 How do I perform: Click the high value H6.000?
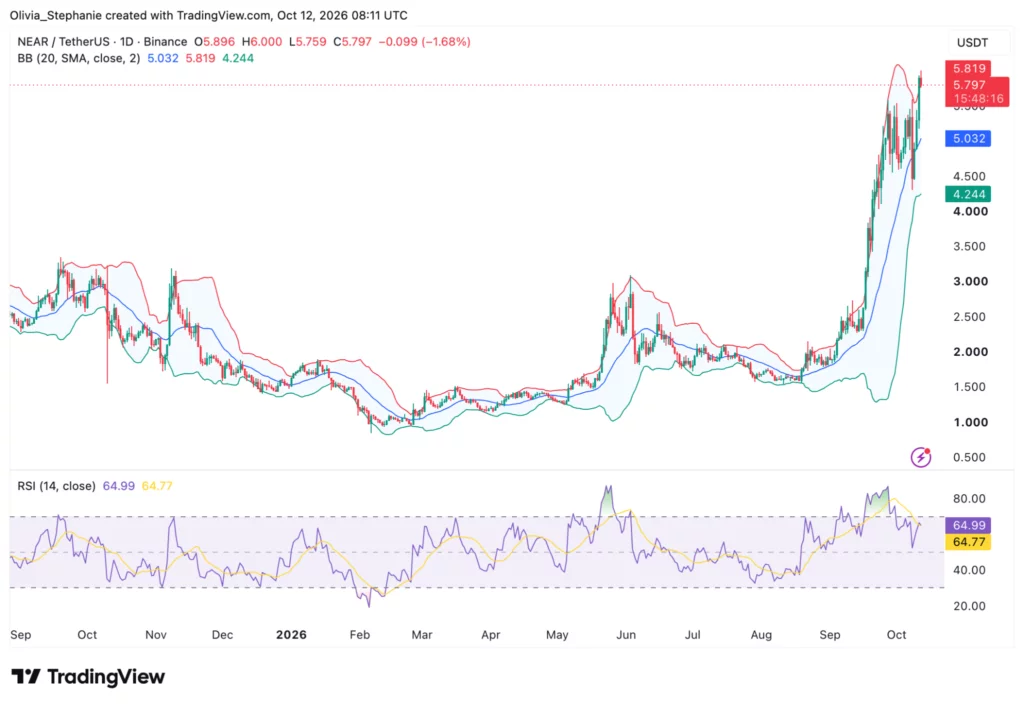pyautogui.click(x=262, y=42)
